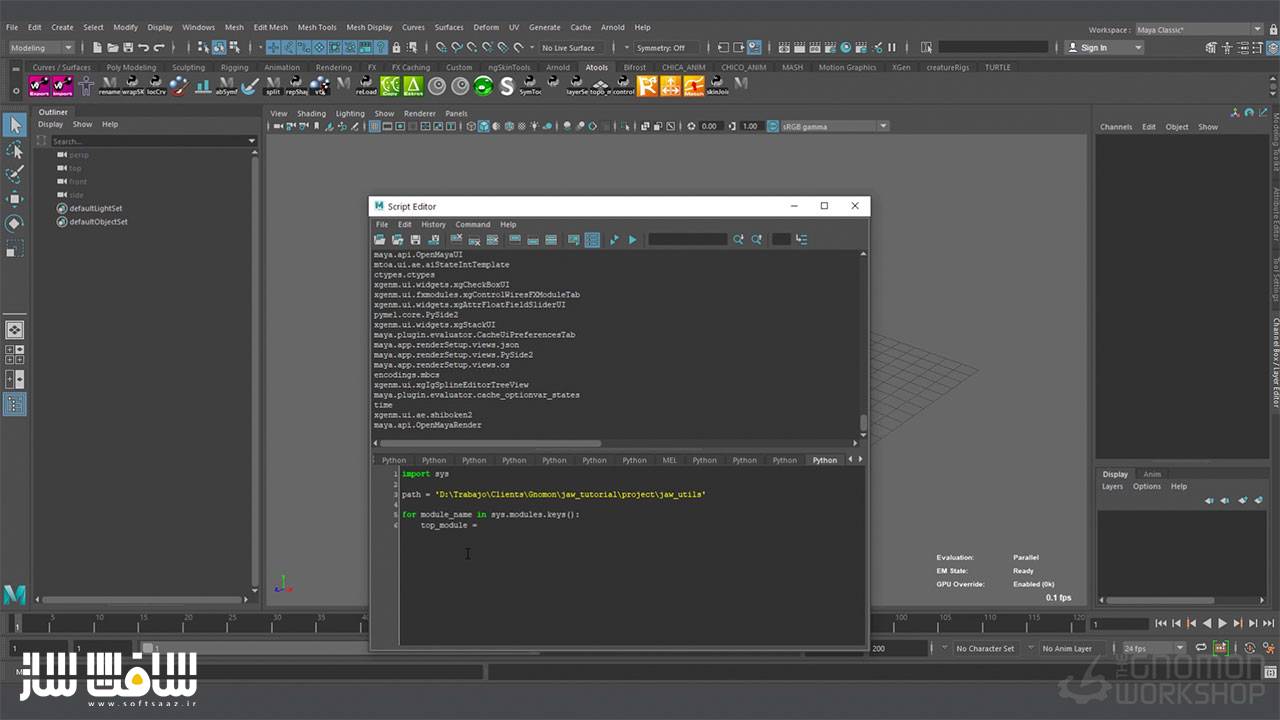Click Undo arrow in main status line
This screenshot has width=1280, height=720.
(x=143, y=47)
